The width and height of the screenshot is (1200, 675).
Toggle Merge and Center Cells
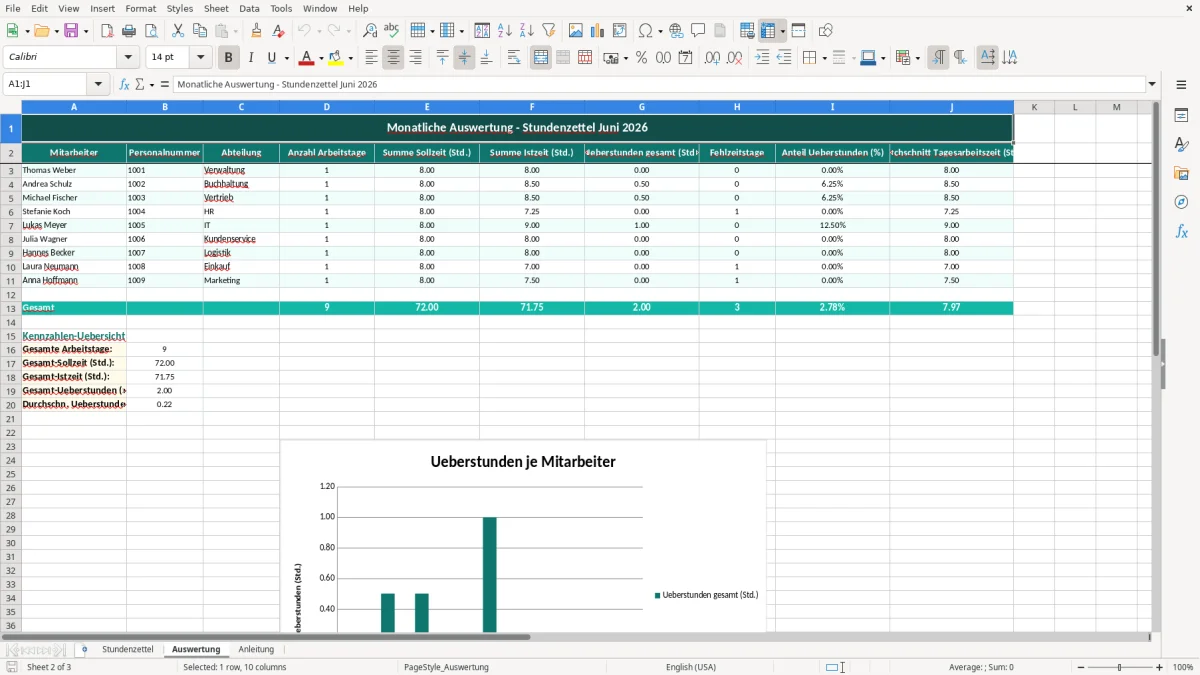(x=541, y=58)
